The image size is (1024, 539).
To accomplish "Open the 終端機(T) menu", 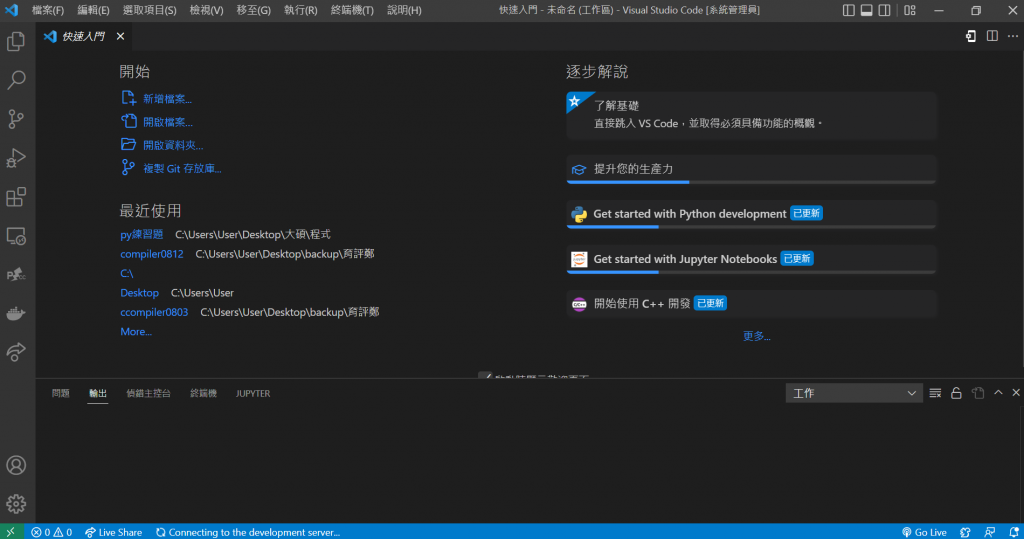I will 352,10.
